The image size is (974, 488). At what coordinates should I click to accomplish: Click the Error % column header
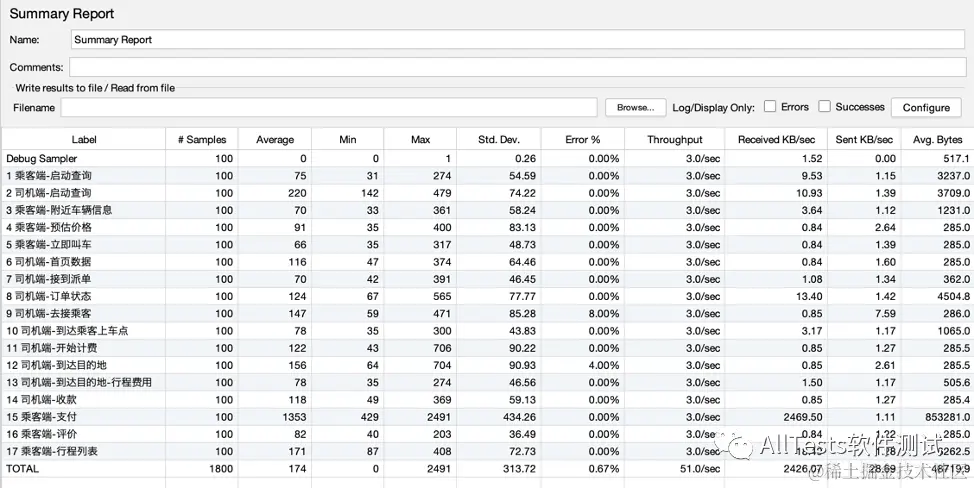pyautogui.click(x=583, y=140)
